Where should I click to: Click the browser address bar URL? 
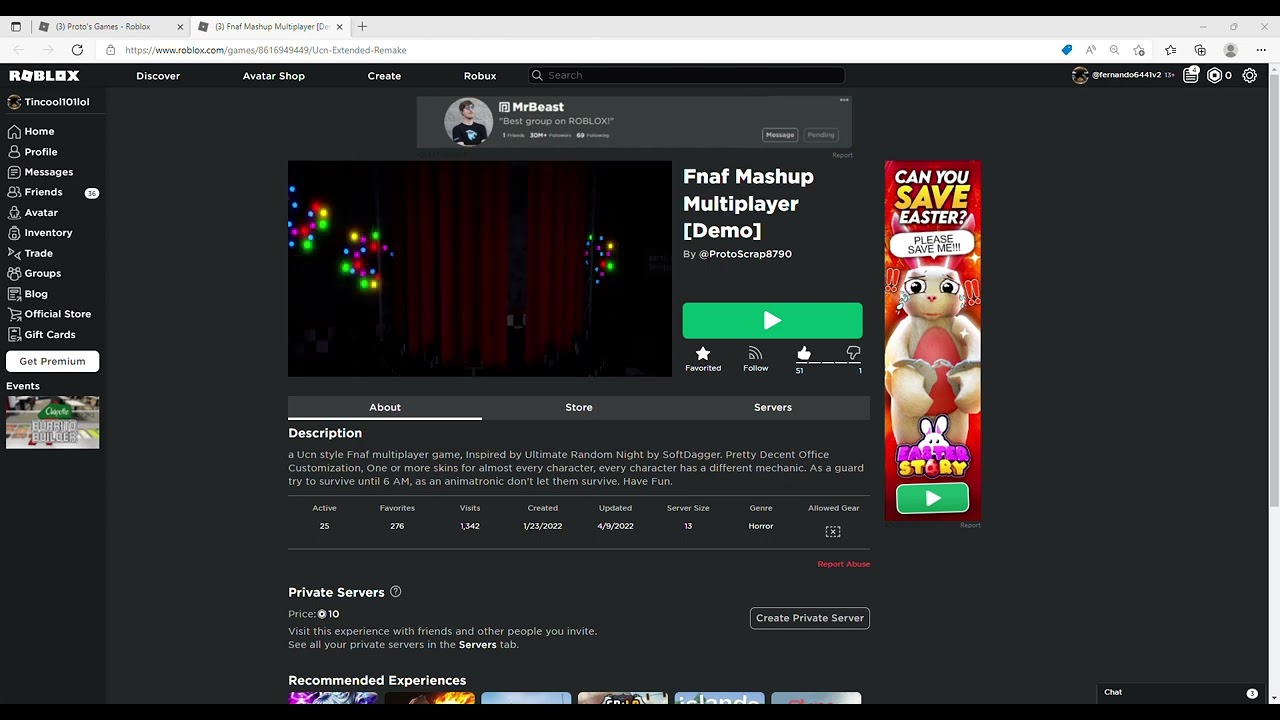pyautogui.click(x=266, y=50)
